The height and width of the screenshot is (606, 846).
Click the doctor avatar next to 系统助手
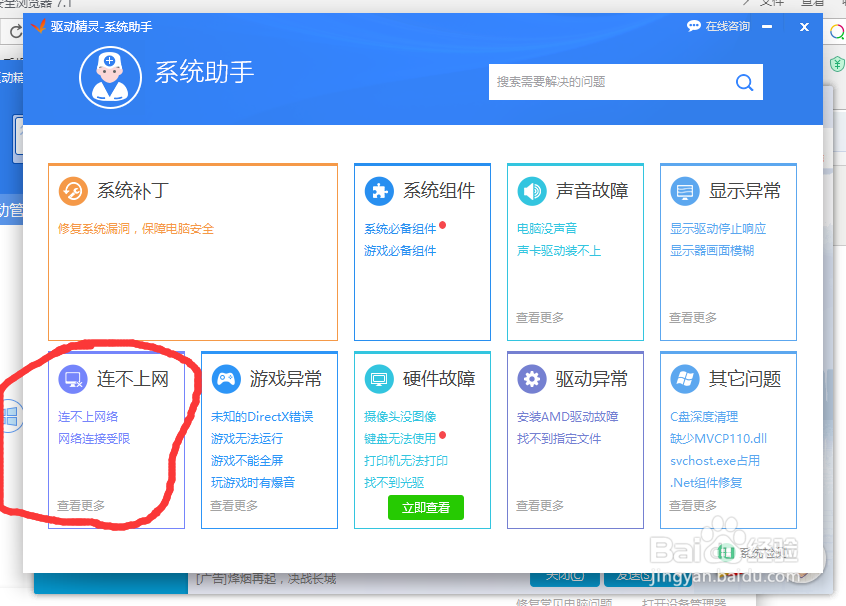tap(110, 78)
